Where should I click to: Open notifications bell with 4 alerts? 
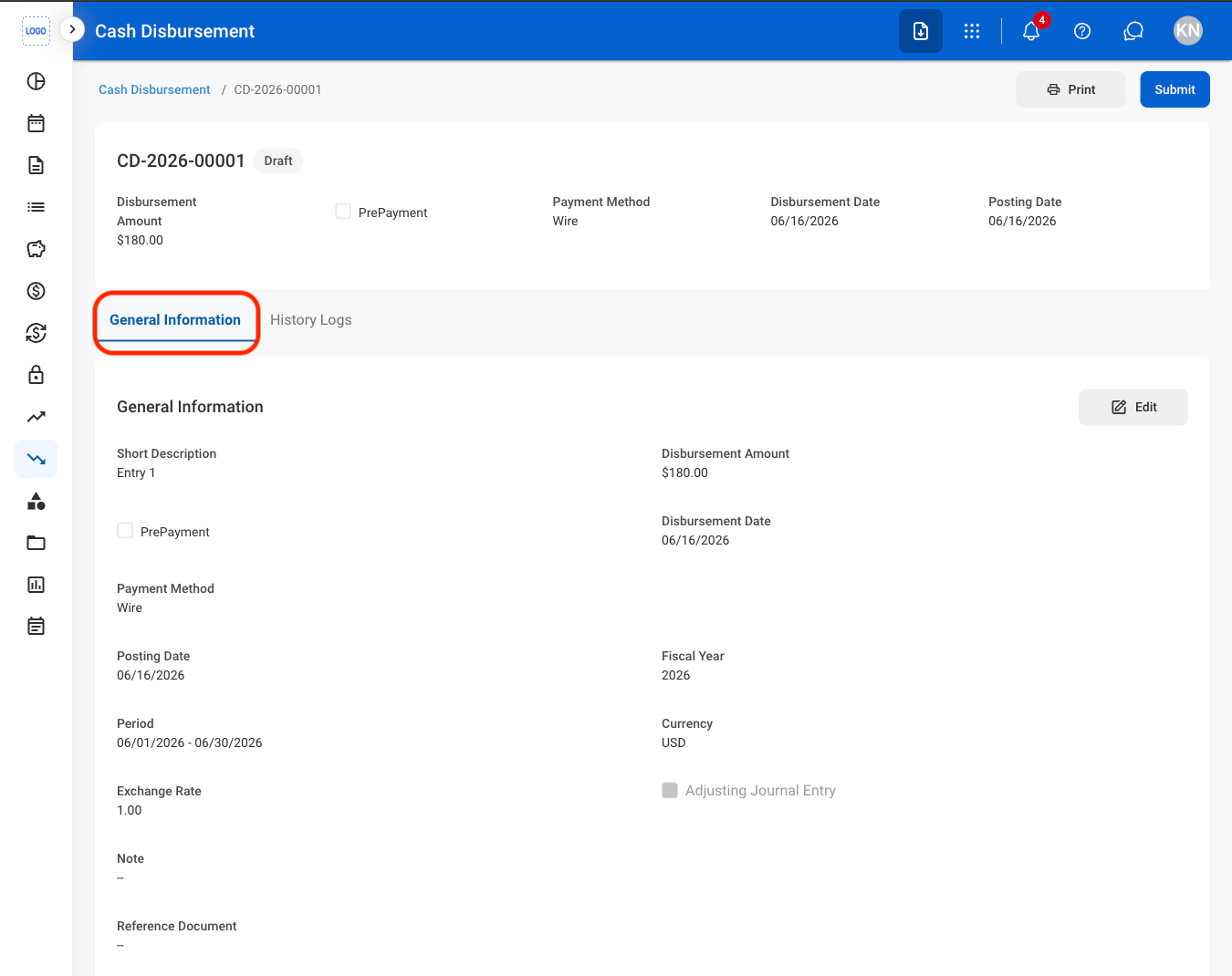1031,31
